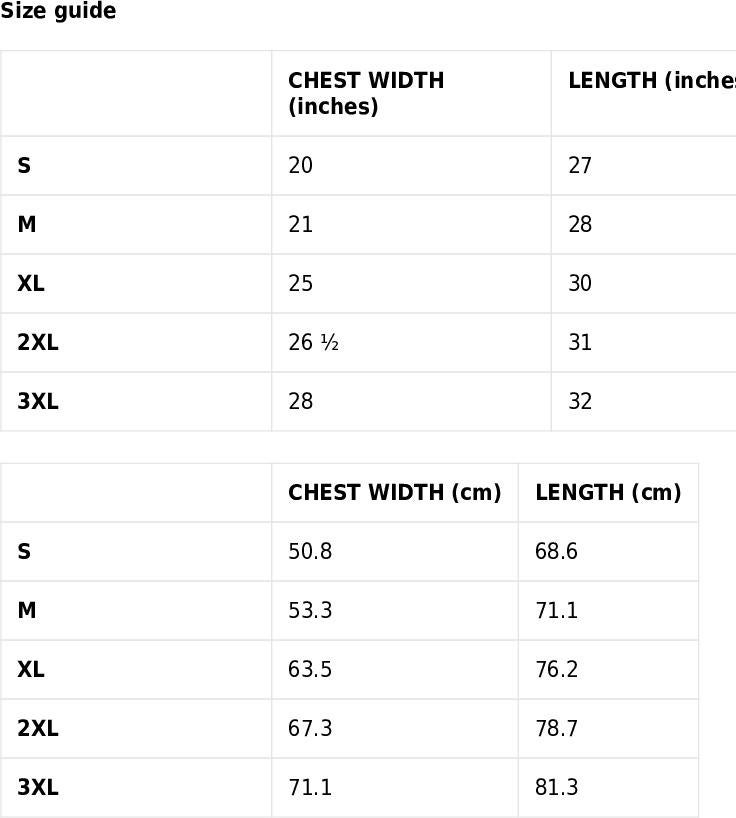Select the 67.3 cm chest width value
Image resolution: width=736 pixels, height=818 pixels.
tap(310, 728)
